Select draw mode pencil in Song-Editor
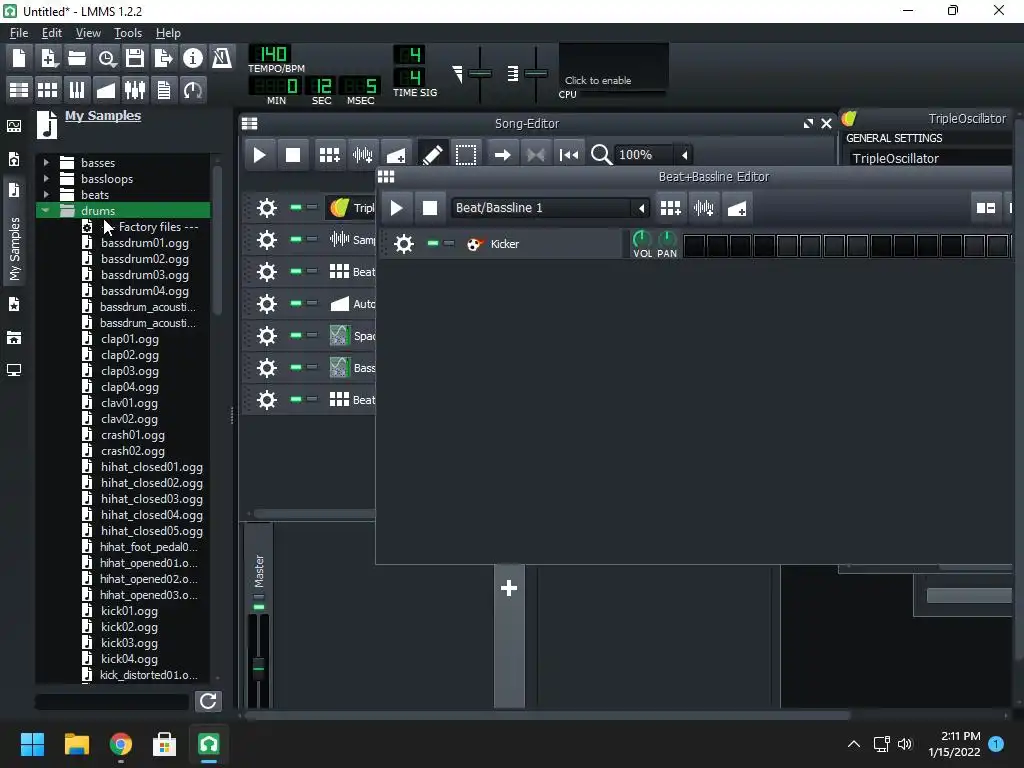1024x768 pixels. (432, 155)
